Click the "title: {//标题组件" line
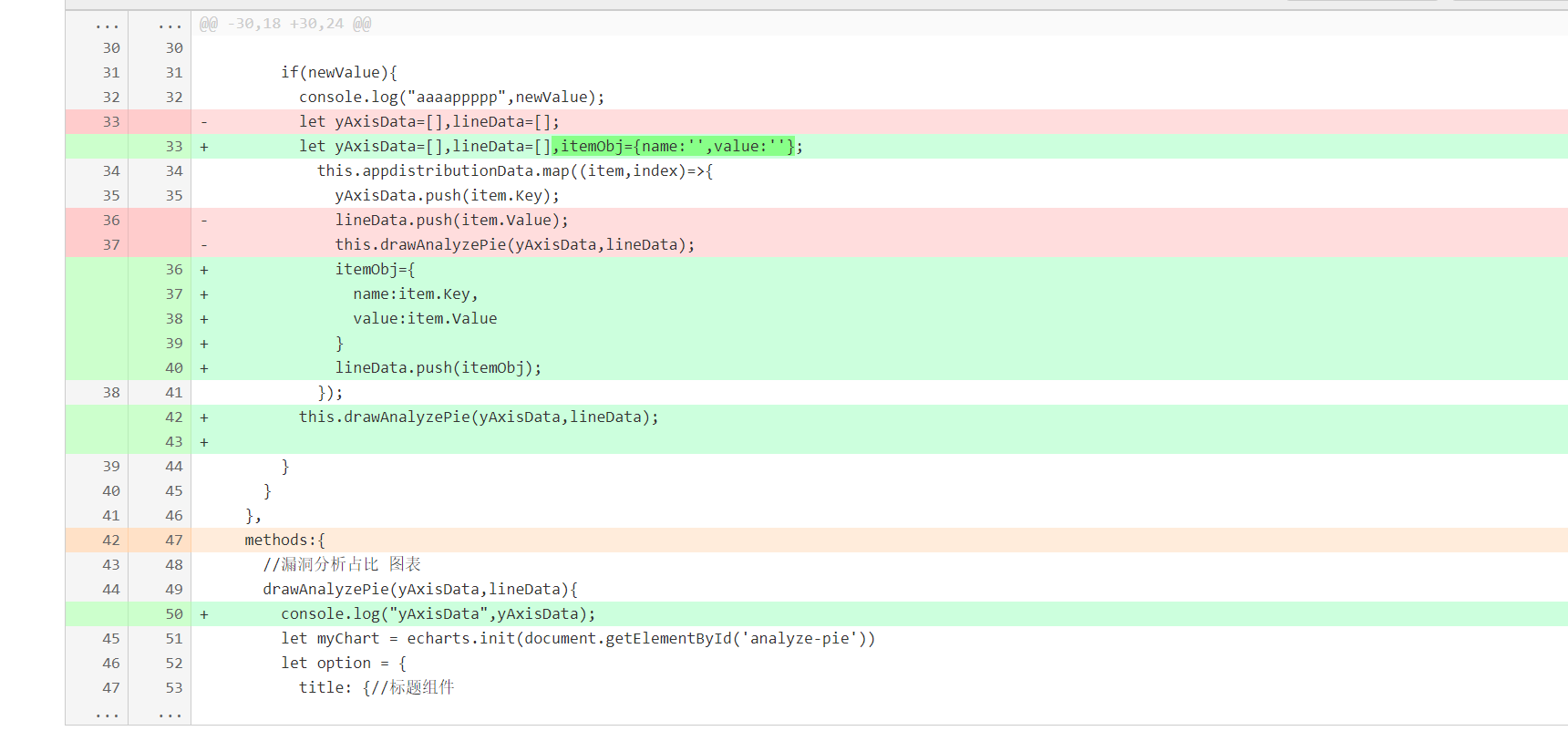The height and width of the screenshot is (731, 1568). click(377, 687)
